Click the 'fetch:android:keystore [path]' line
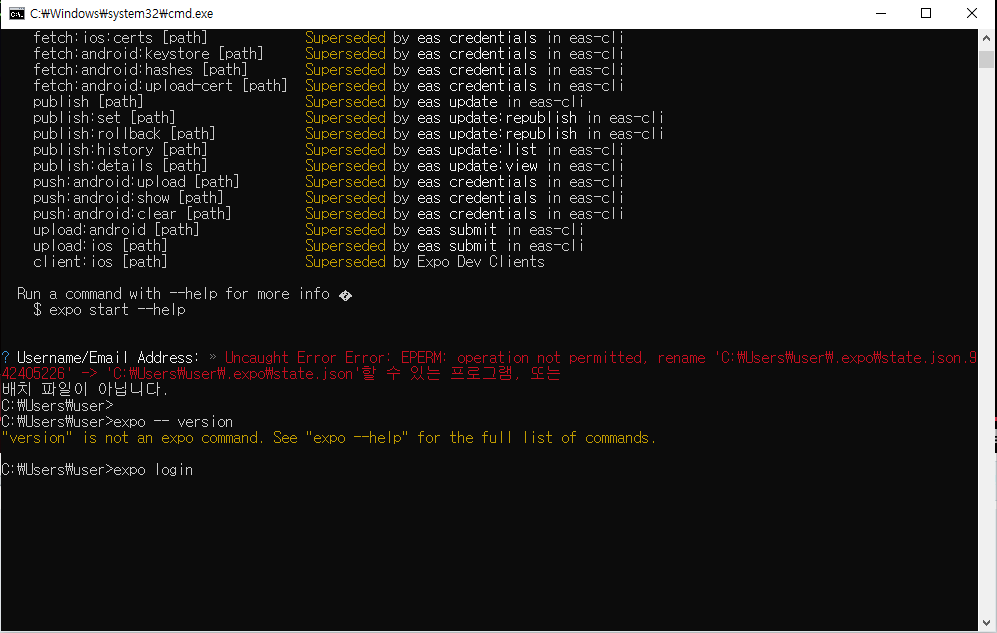This screenshot has height=633, width=997. pyautogui.click(x=148, y=54)
